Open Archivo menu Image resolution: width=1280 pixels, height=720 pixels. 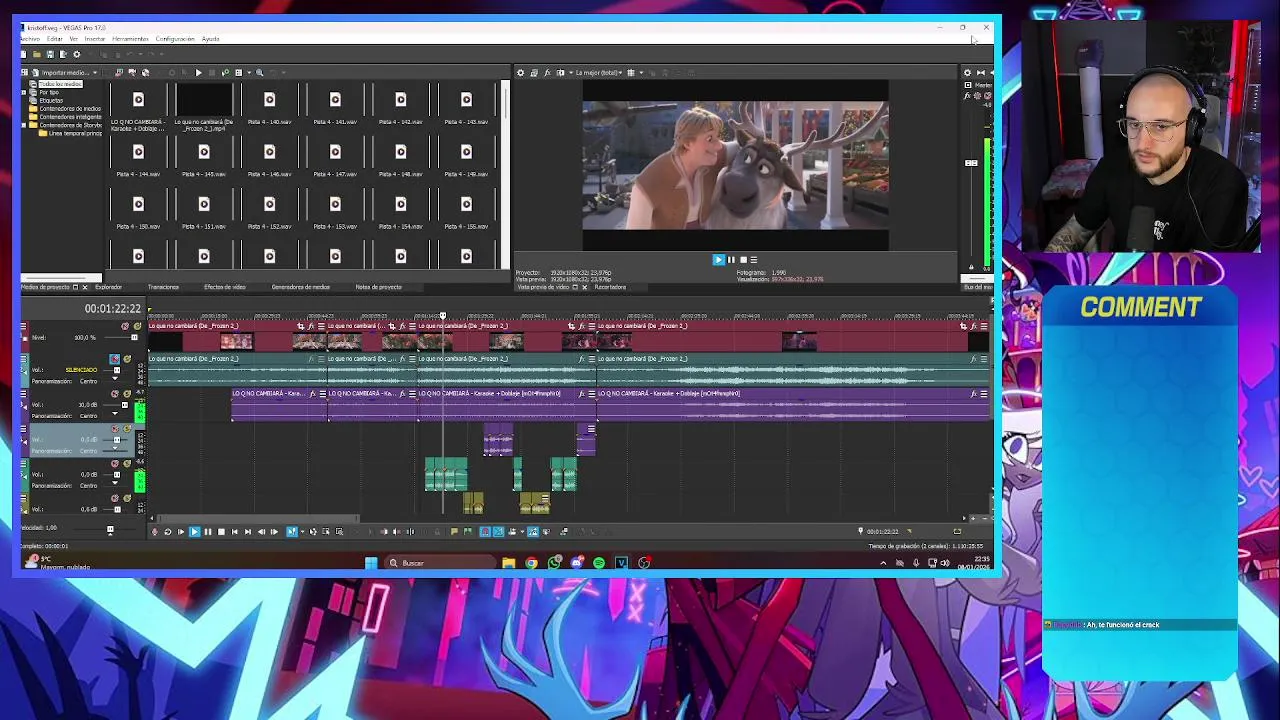click(x=30, y=39)
